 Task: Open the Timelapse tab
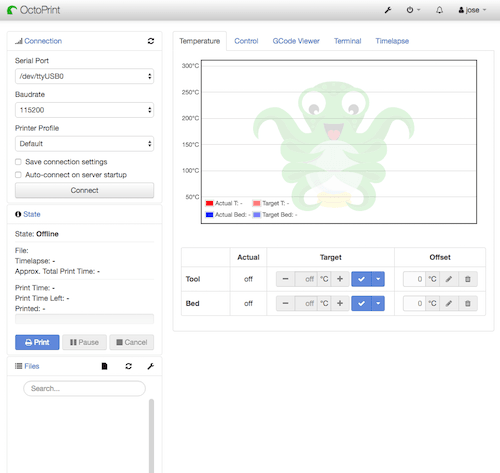pyautogui.click(x=392, y=41)
